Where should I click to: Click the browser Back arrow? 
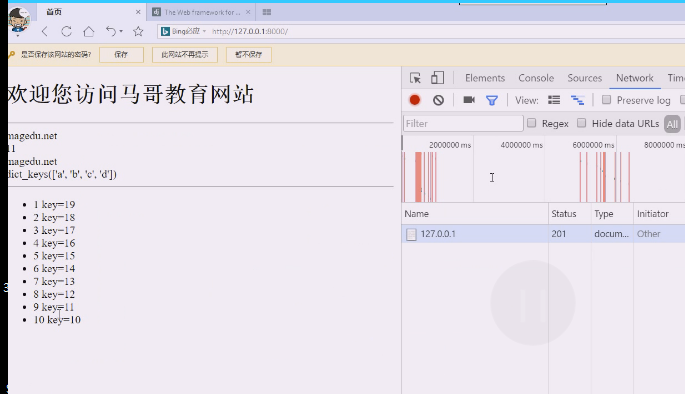point(44,31)
